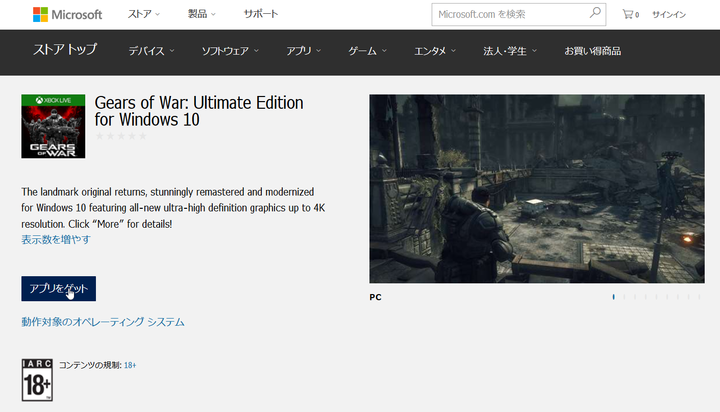Click the Microsoft.com search field

510,14
